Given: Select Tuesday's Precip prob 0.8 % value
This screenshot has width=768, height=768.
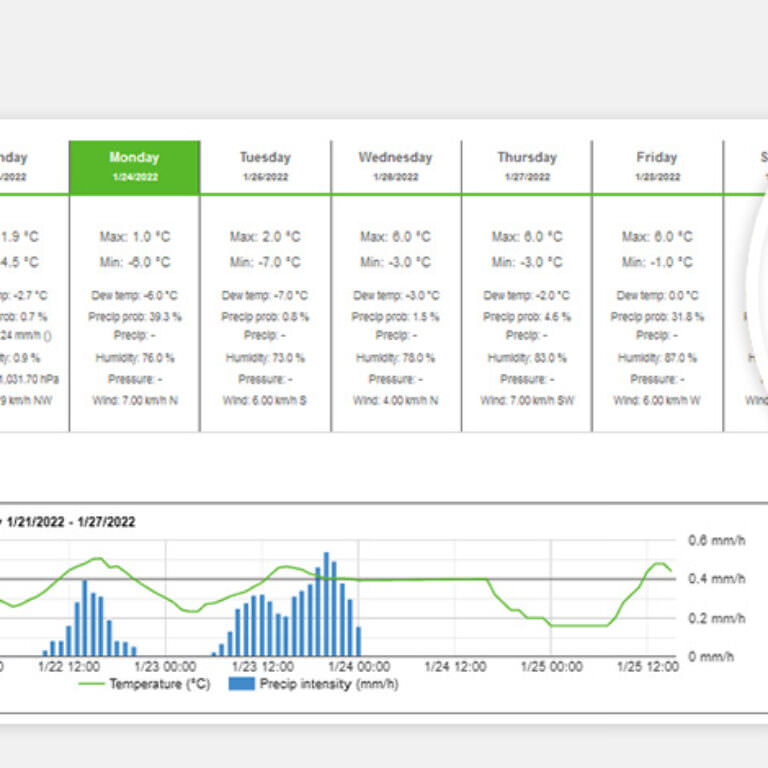Looking at the screenshot, I should tap(265, 317).
